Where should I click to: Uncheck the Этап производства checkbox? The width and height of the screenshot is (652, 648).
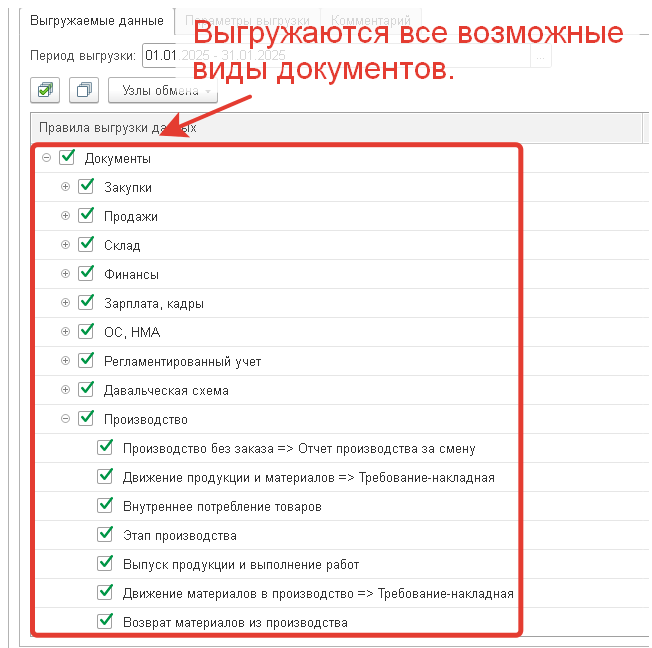105,534
